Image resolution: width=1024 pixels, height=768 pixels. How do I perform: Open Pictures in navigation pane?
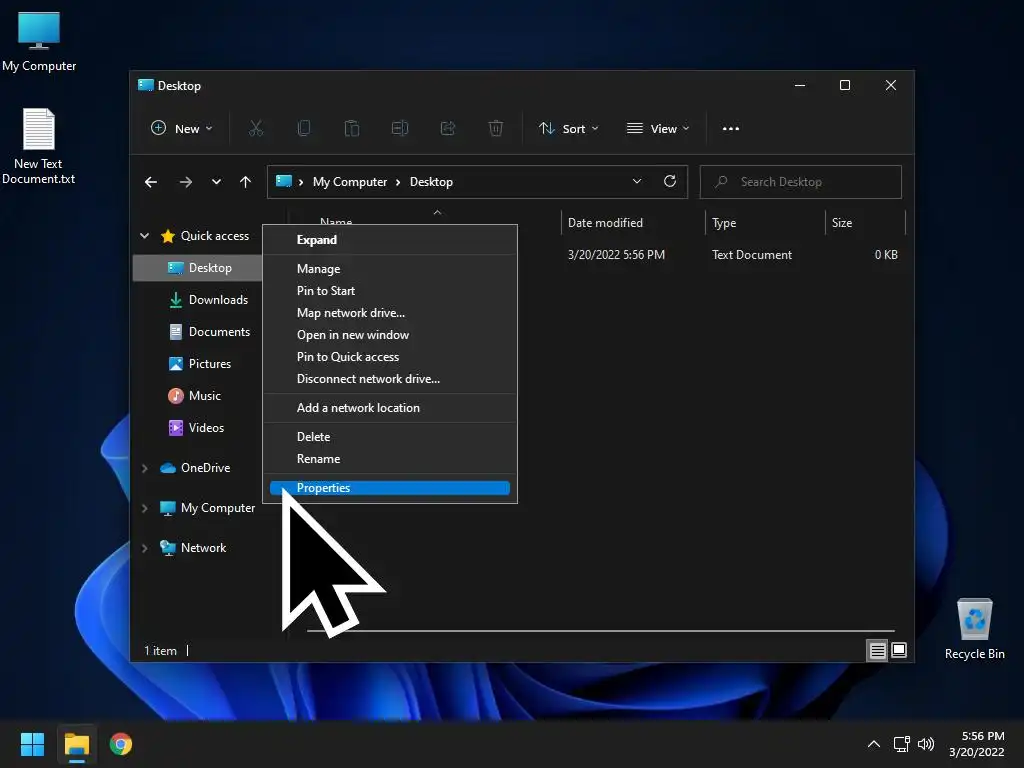(200, 364)
